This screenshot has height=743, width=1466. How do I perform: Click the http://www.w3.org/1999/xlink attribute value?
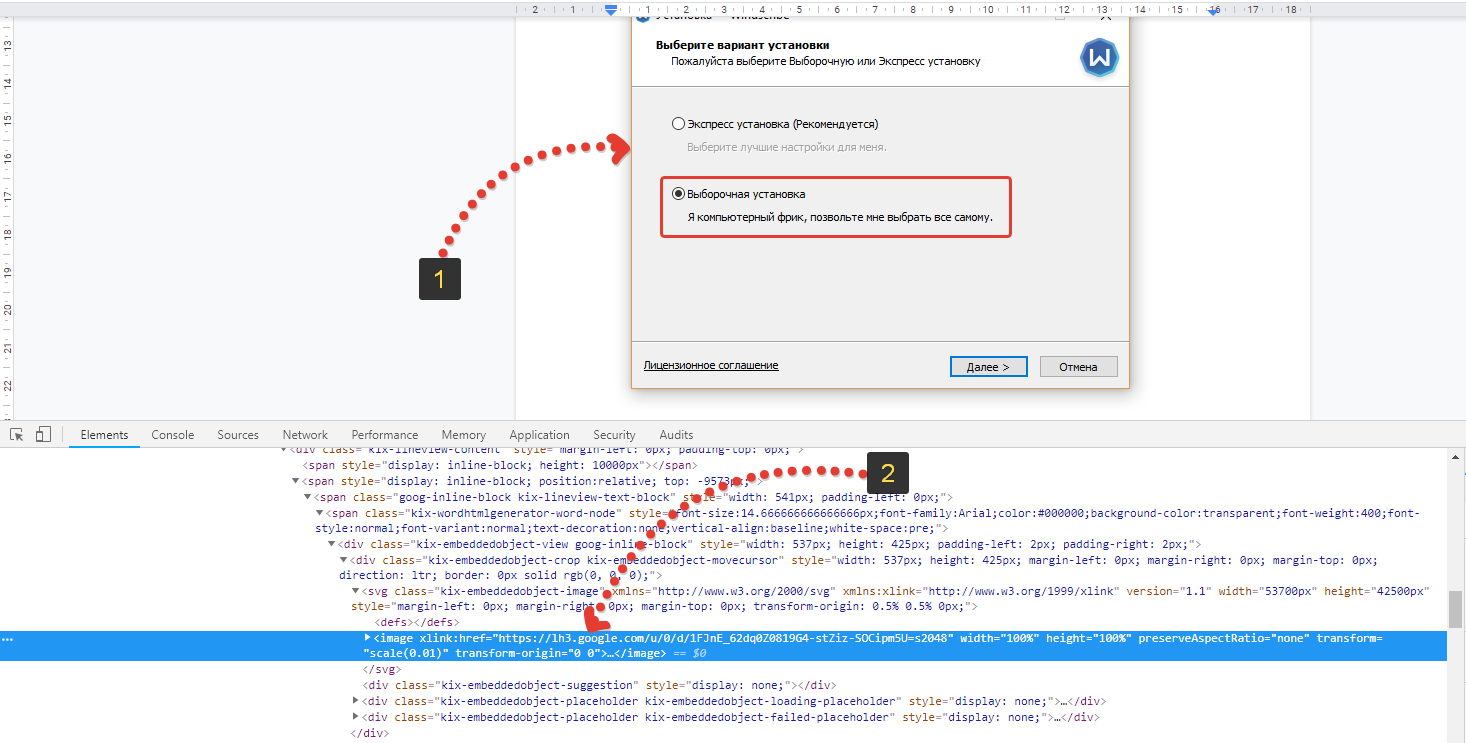[1019, 591]
